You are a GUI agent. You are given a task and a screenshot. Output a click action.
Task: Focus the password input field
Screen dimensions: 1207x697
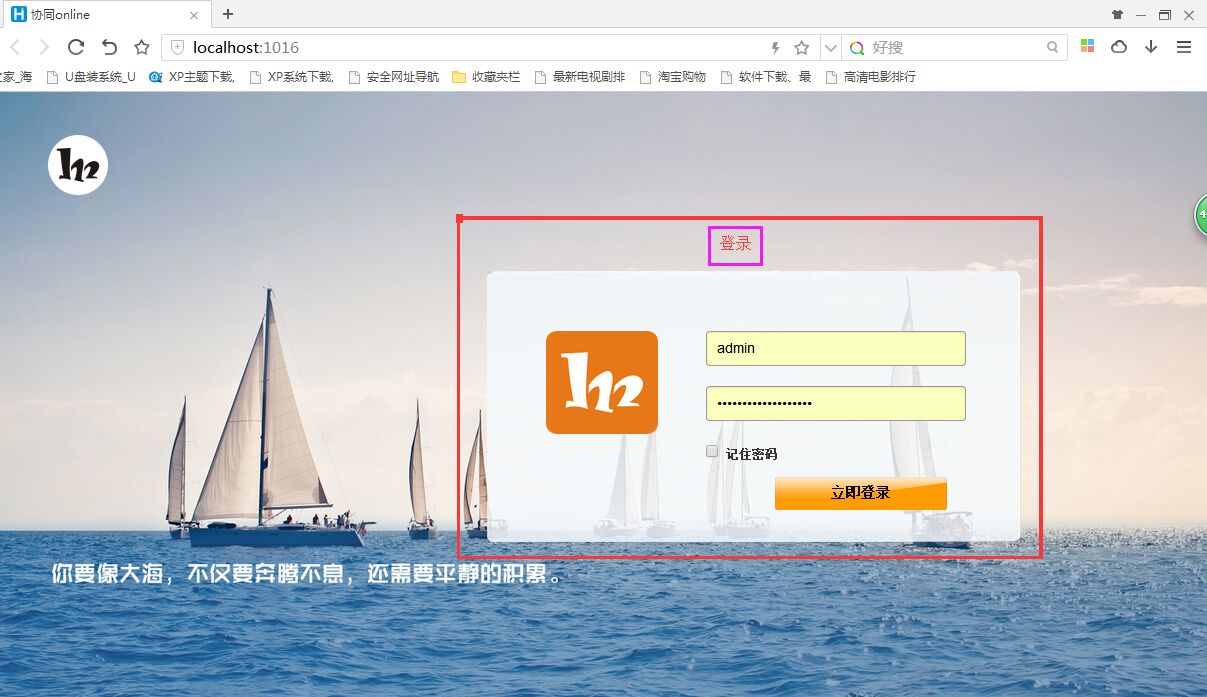click(835, 404)
